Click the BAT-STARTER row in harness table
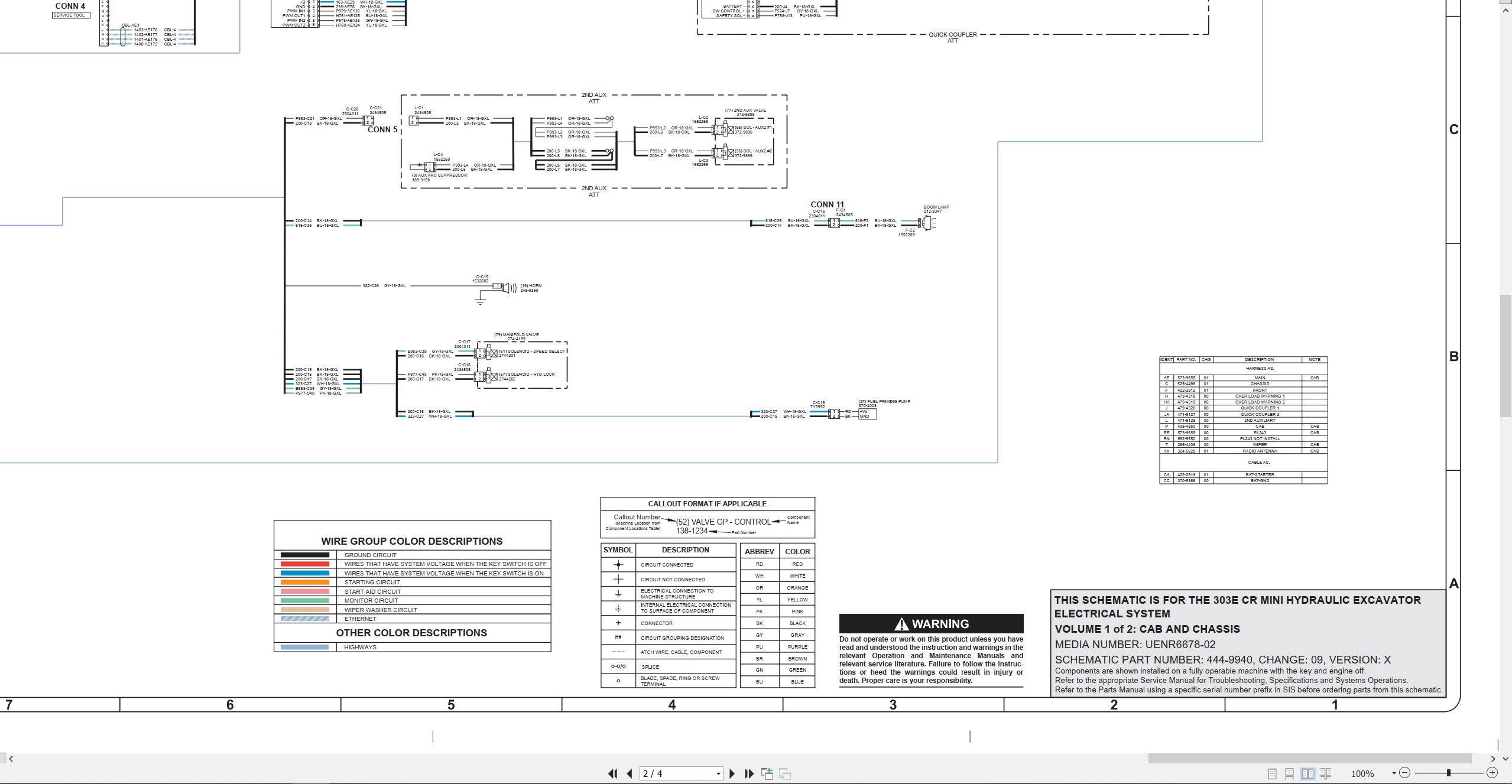Viewport: 1512px width, 784px height. point(1244,474)
